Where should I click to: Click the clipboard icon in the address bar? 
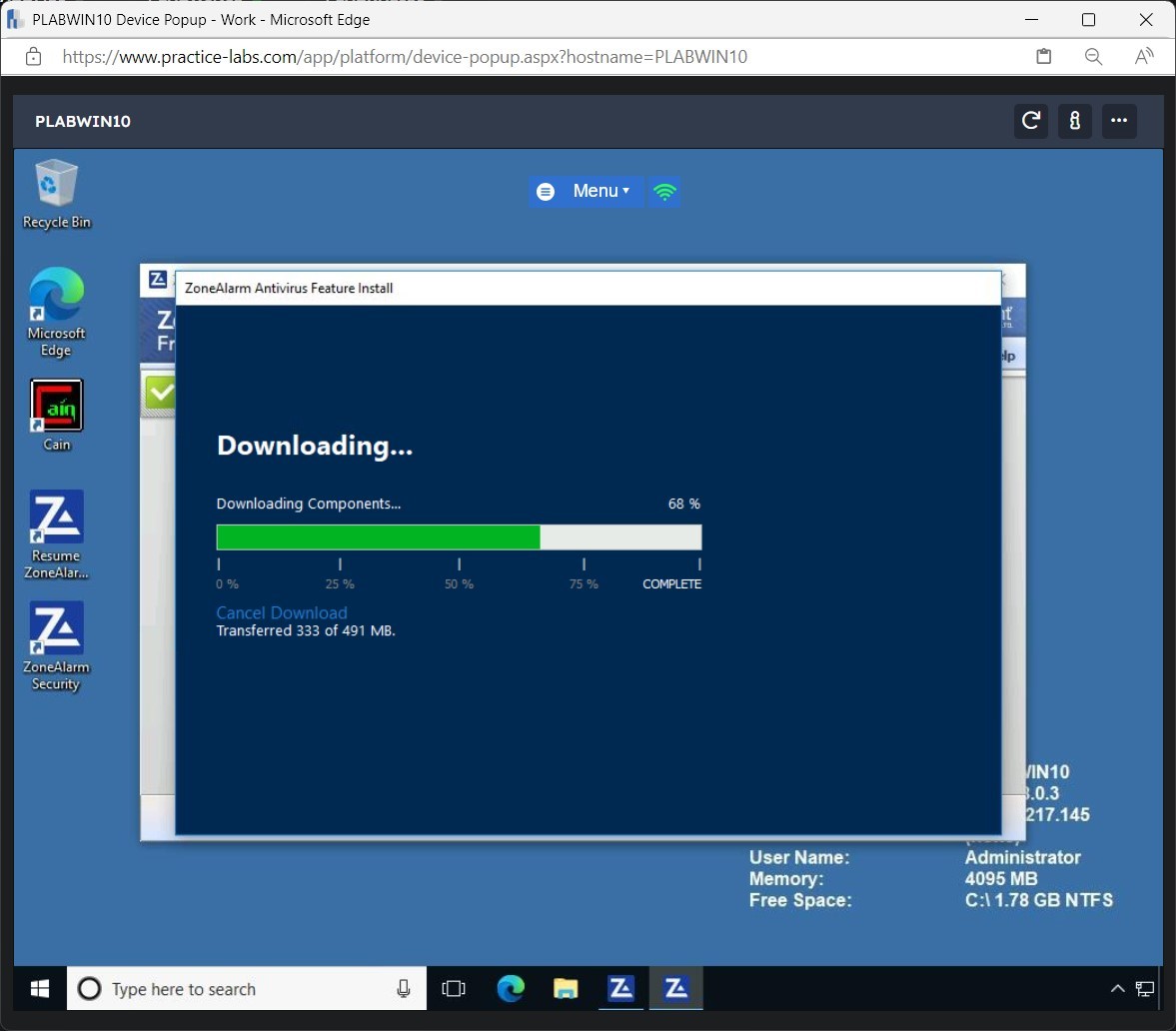pos(1043,57)
